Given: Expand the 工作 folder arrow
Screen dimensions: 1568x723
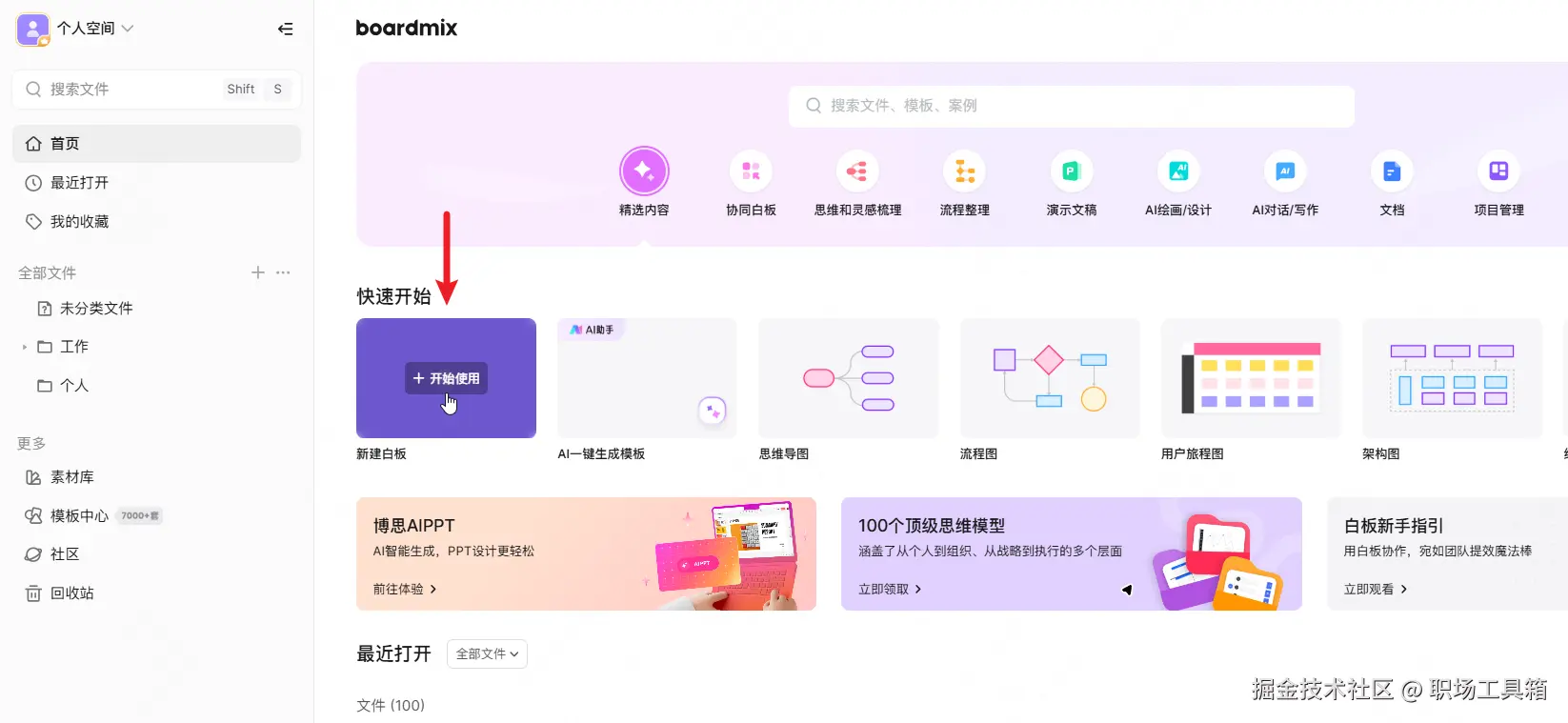Looking at the screenshot, I should pyautogui.click(x=24, y=347).
